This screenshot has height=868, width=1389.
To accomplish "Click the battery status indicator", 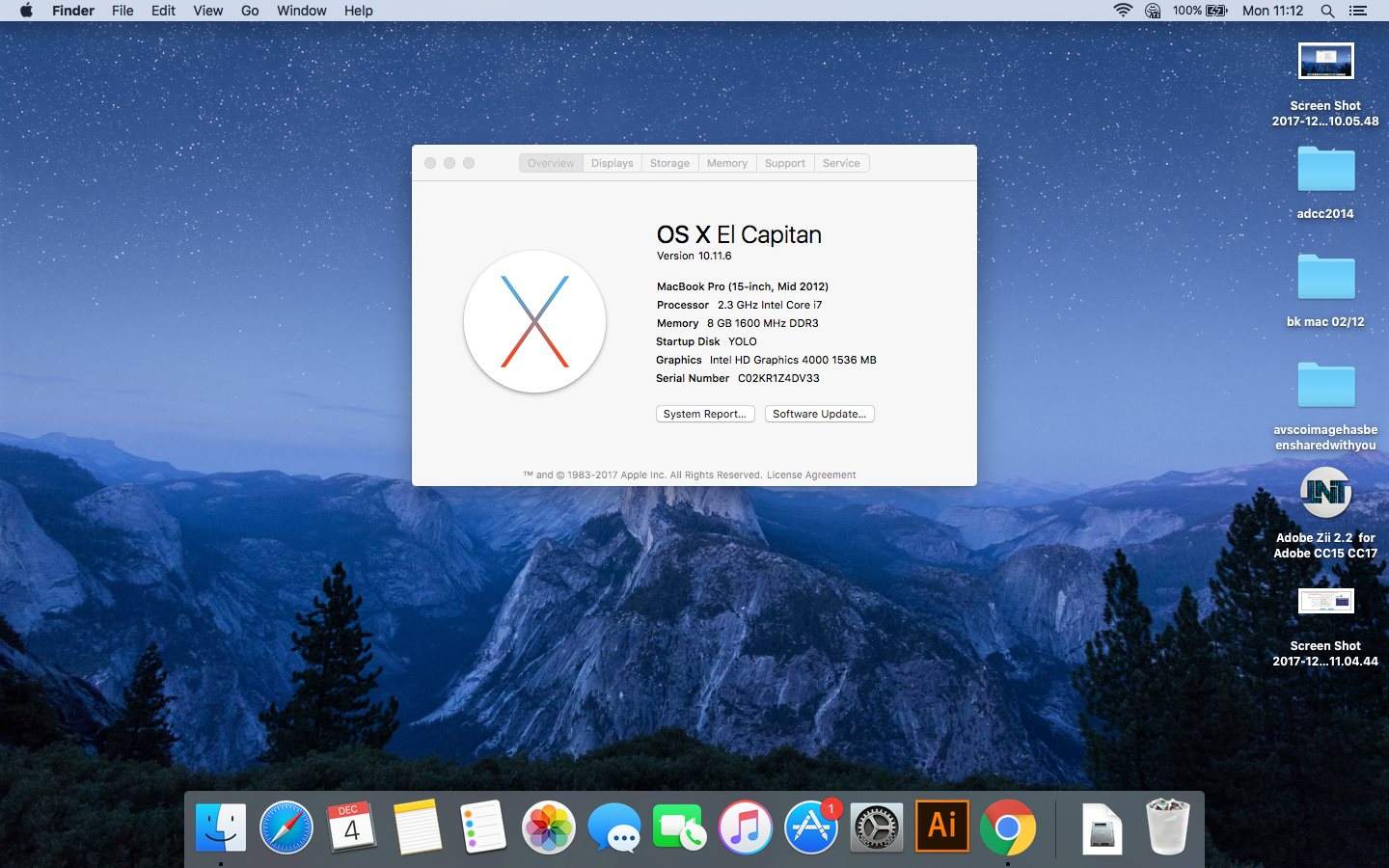I will click(x=1200, y=11).
